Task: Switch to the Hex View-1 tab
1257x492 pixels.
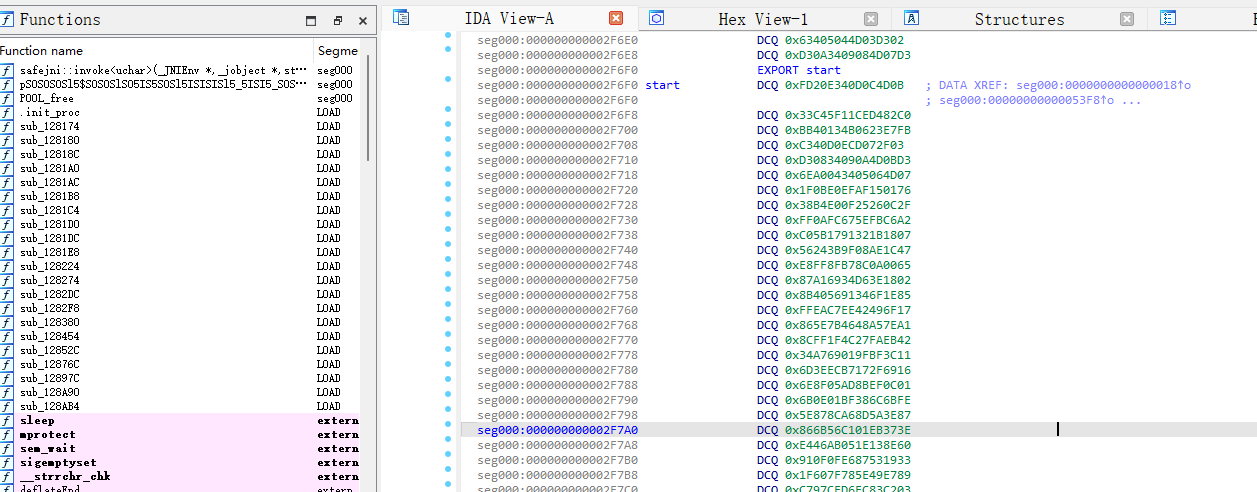Action: (x=763, y=19)
